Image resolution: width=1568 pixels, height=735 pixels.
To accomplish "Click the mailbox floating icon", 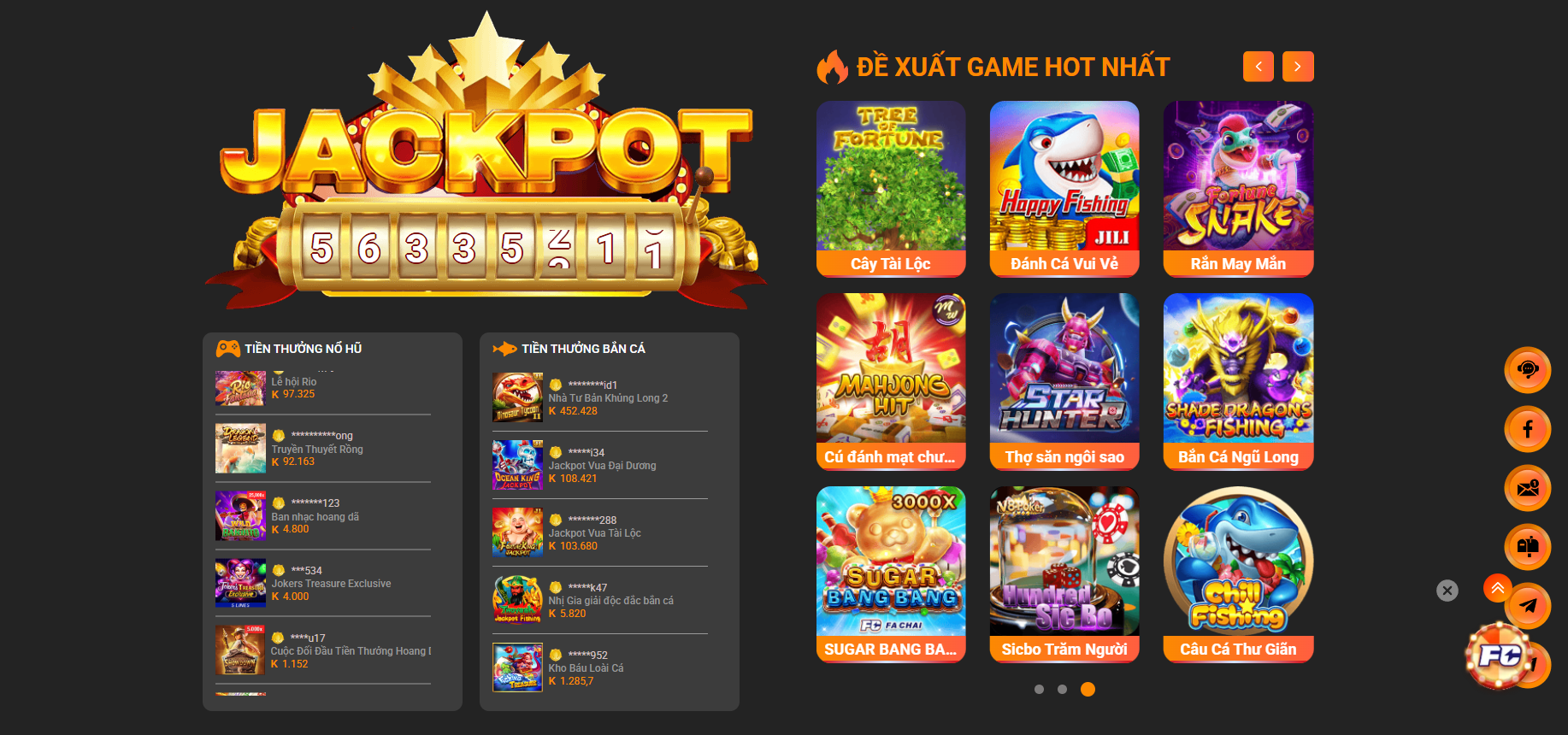I will coord(1527,546).
